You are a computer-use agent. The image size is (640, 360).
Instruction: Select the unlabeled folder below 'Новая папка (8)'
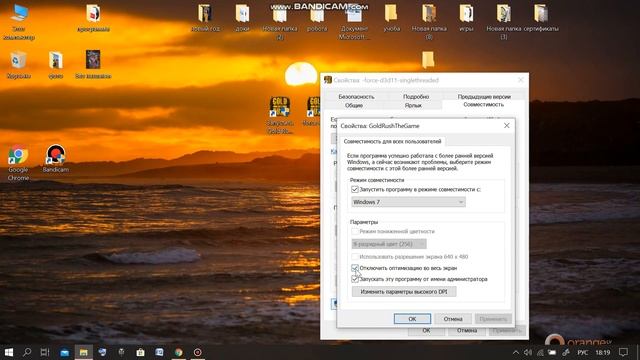428,60
